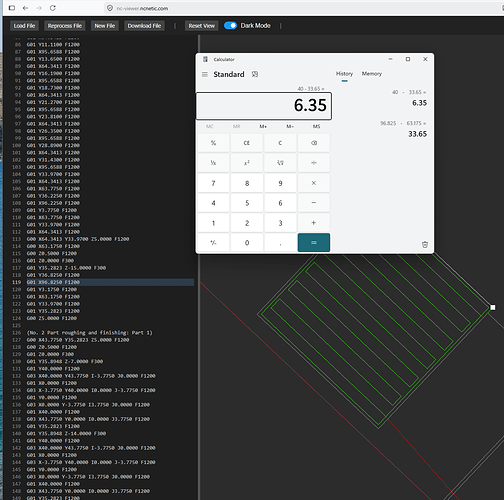Open the Calculator navigation hamburger menu
The image size is (504, 500).
pos(205,74)
